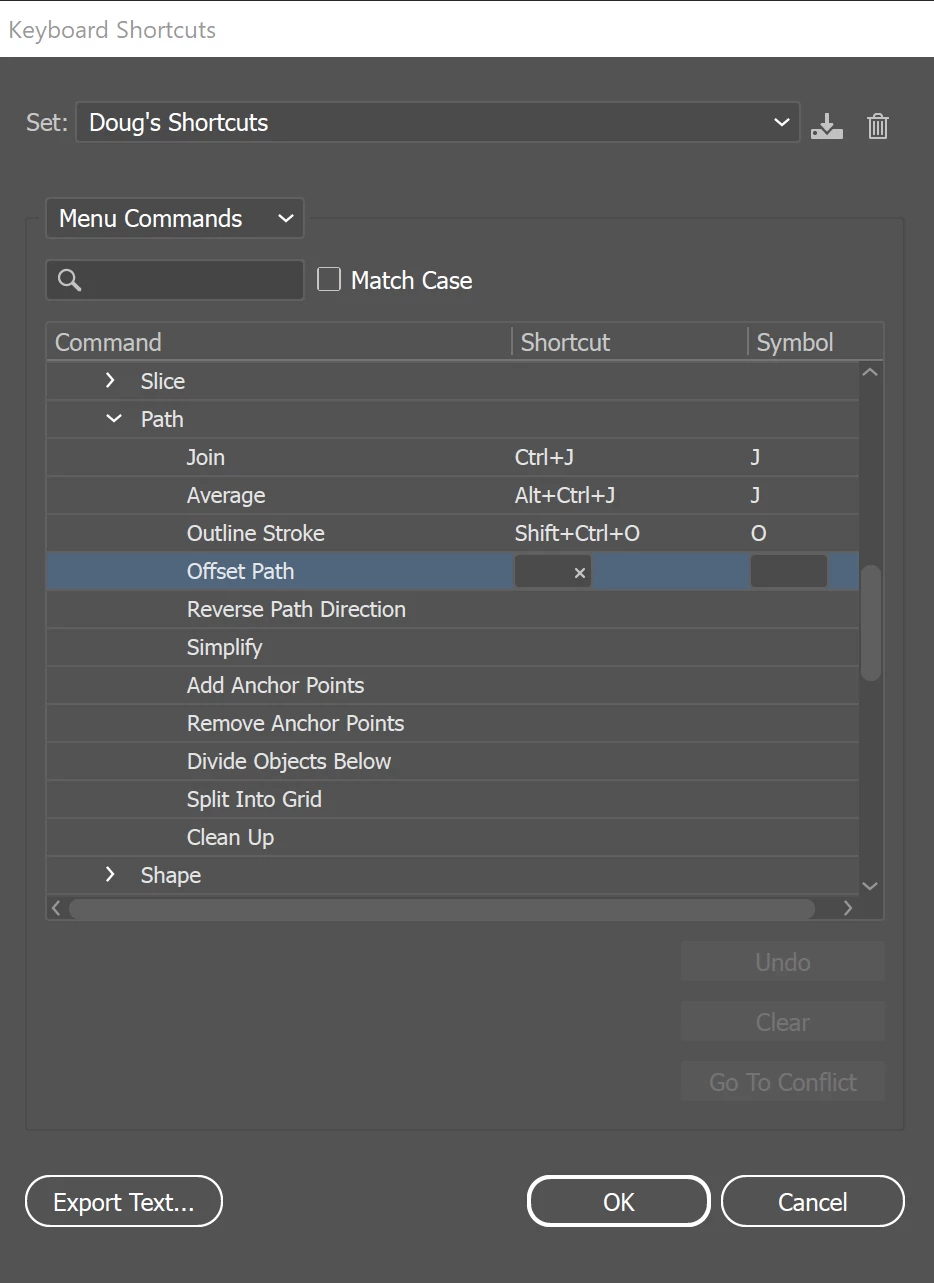Expand the Slice command group

110,381
